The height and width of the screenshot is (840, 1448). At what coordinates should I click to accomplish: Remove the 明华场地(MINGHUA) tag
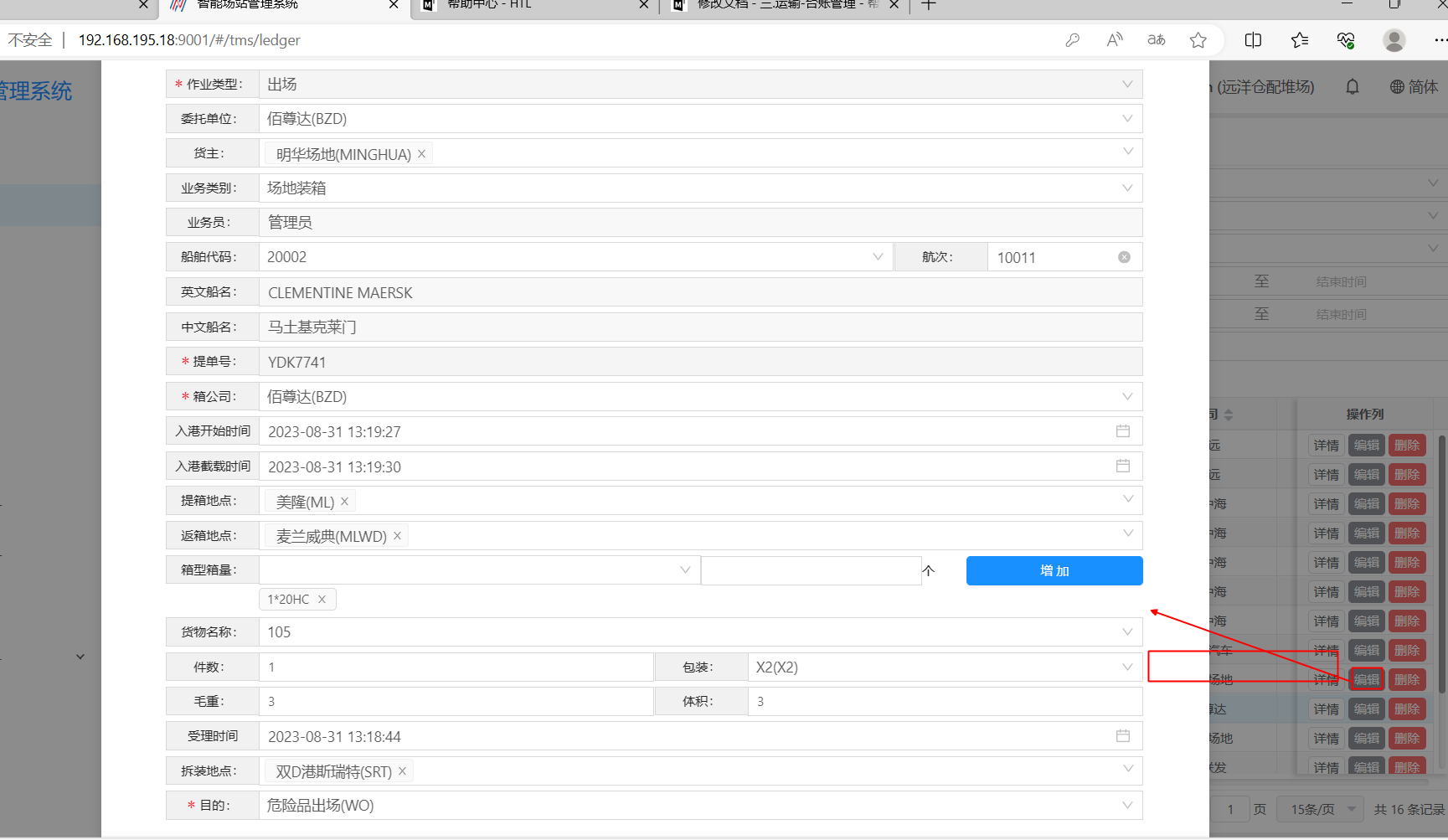(x=422, y=154)
